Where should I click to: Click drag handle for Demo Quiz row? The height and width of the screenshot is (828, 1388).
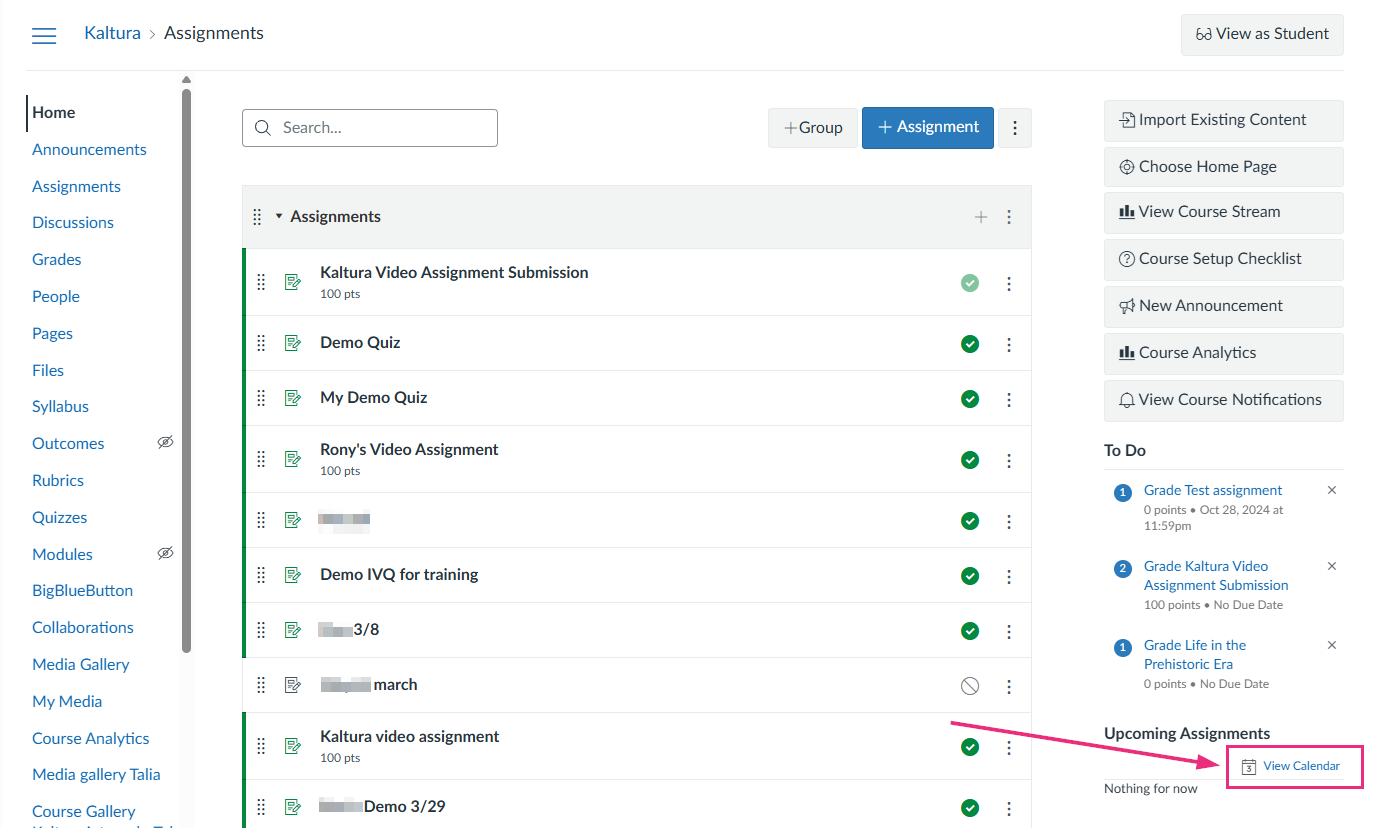click(261, 343)
